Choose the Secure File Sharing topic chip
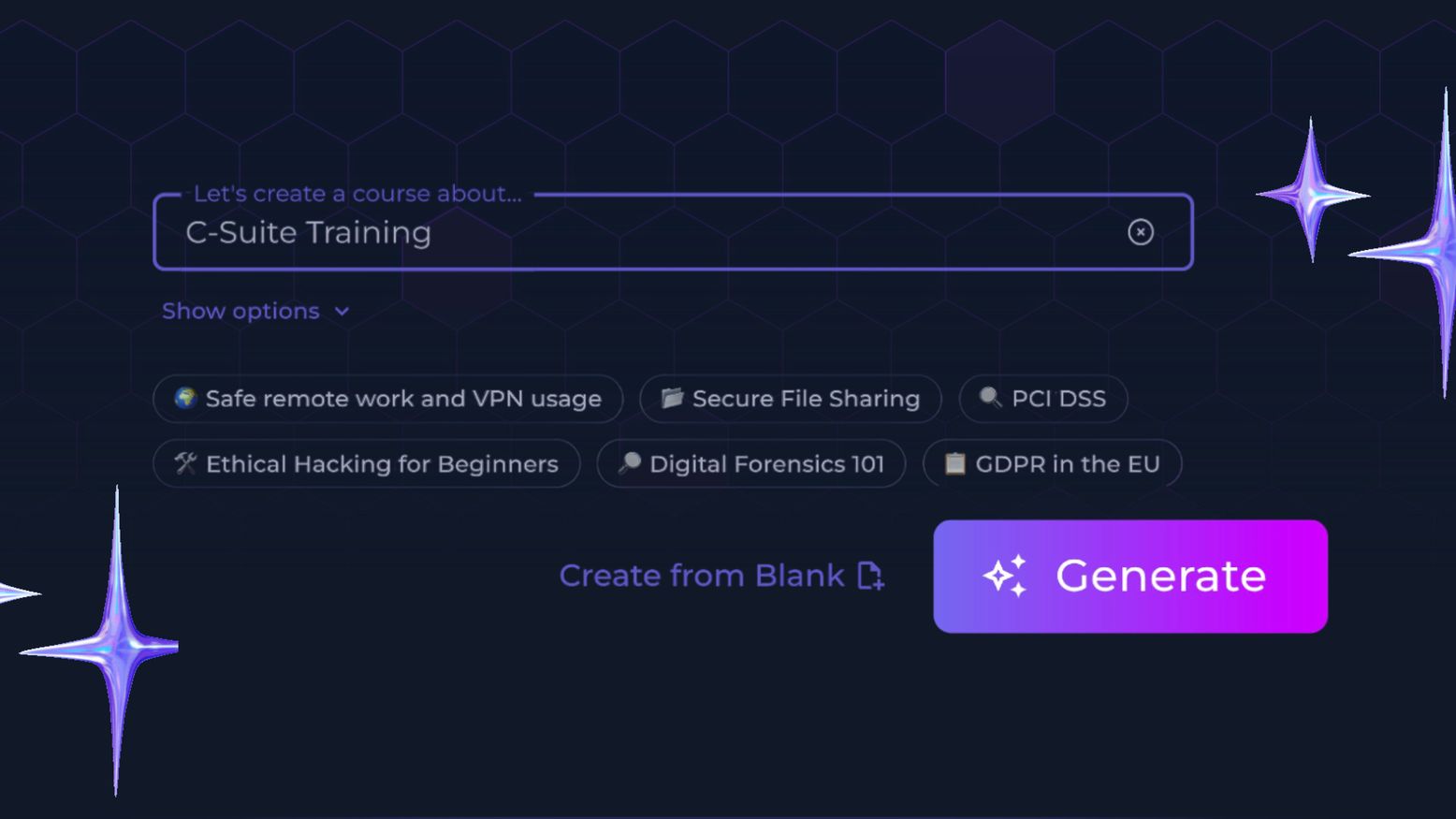 (x=790, y=399)
